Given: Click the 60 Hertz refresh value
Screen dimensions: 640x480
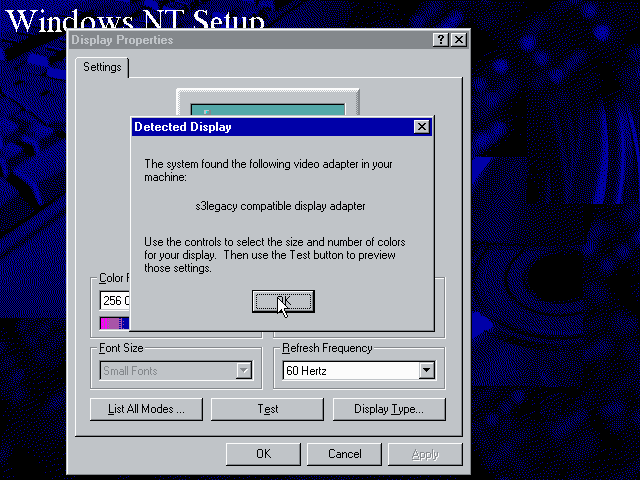Looking at the screenshot, I should (346, 371).
